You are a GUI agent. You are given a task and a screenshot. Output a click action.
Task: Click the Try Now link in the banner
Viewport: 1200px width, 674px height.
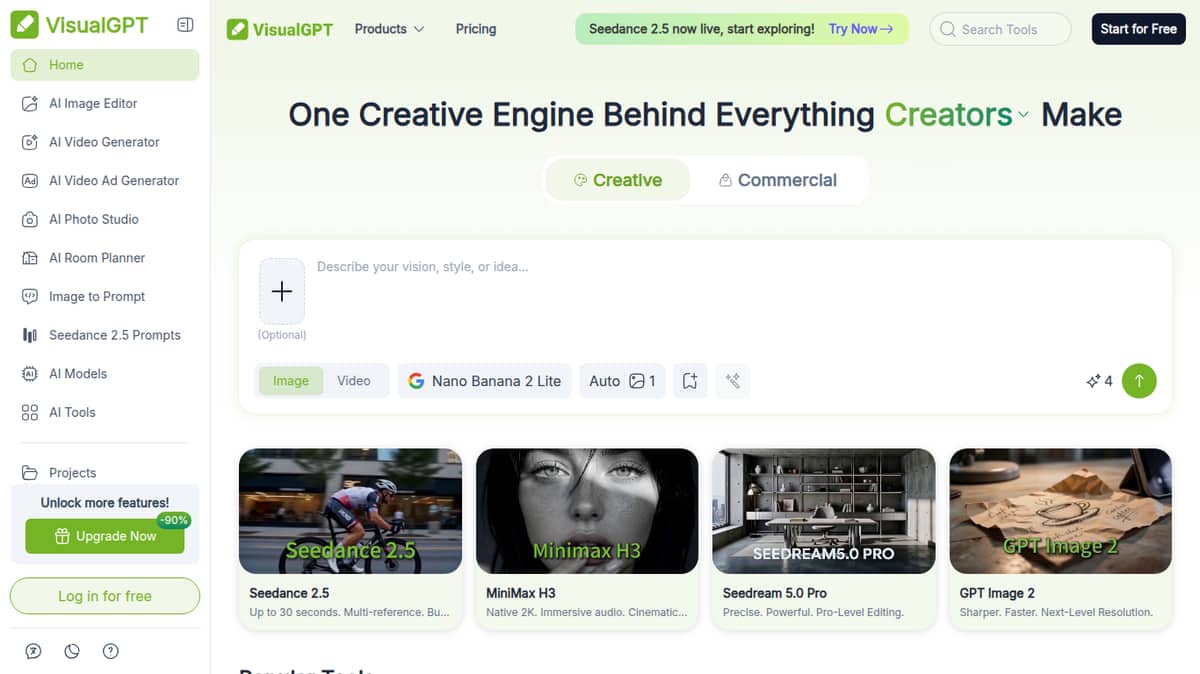click(x=861, y=29)
